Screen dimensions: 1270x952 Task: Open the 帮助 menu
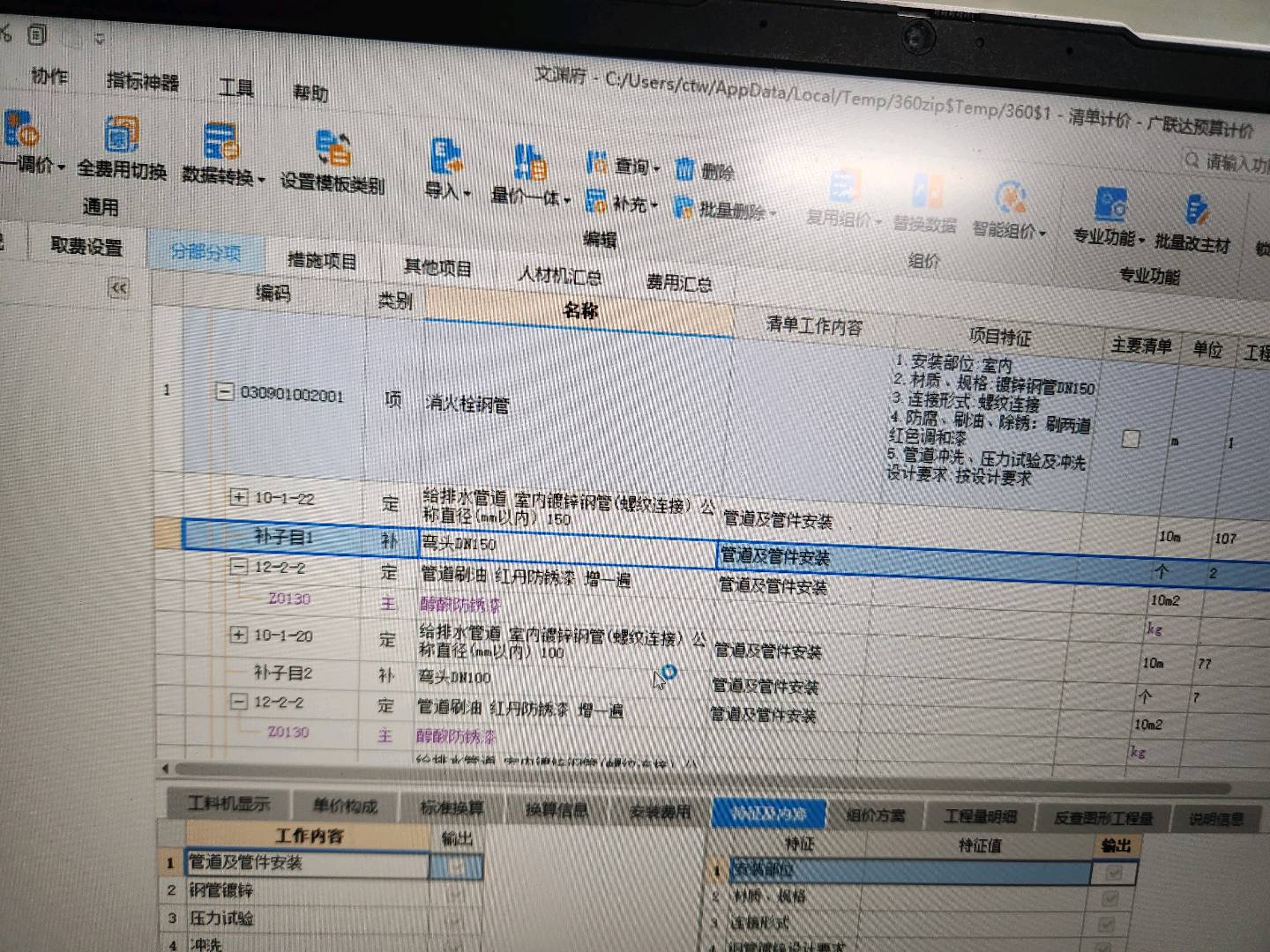tap(310, 92)
